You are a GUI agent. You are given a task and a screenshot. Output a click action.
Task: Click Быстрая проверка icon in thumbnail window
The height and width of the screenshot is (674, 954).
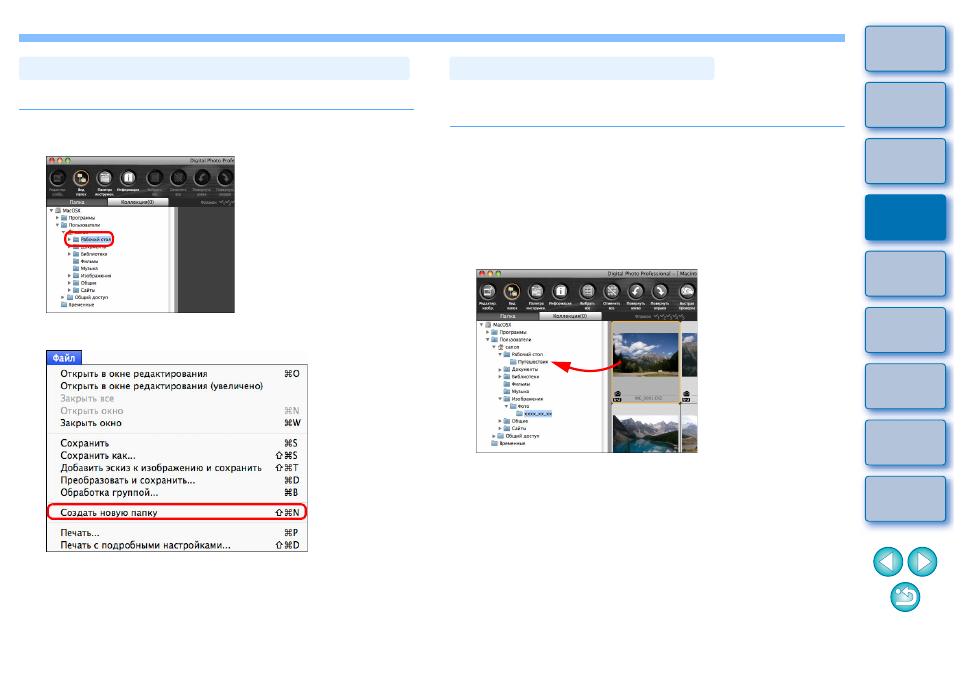[x=687, y=292]
